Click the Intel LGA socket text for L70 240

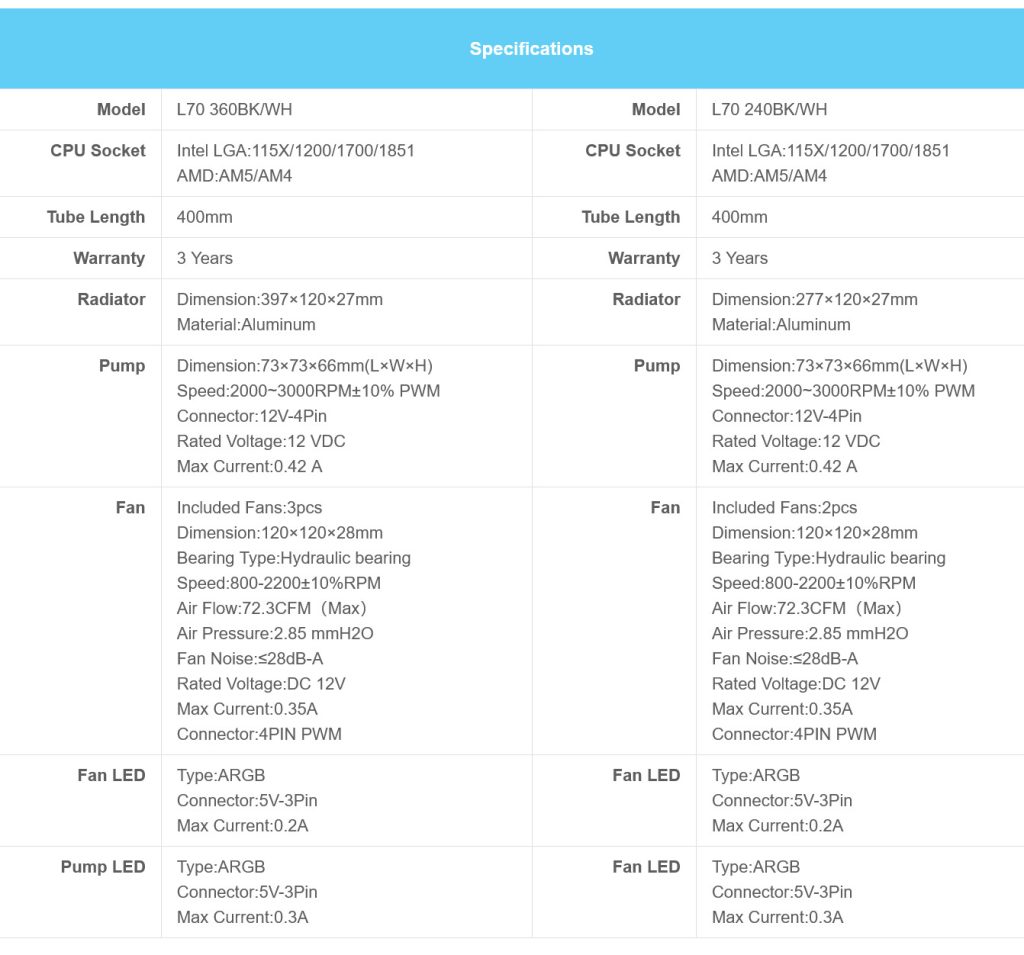coord(830,150)
